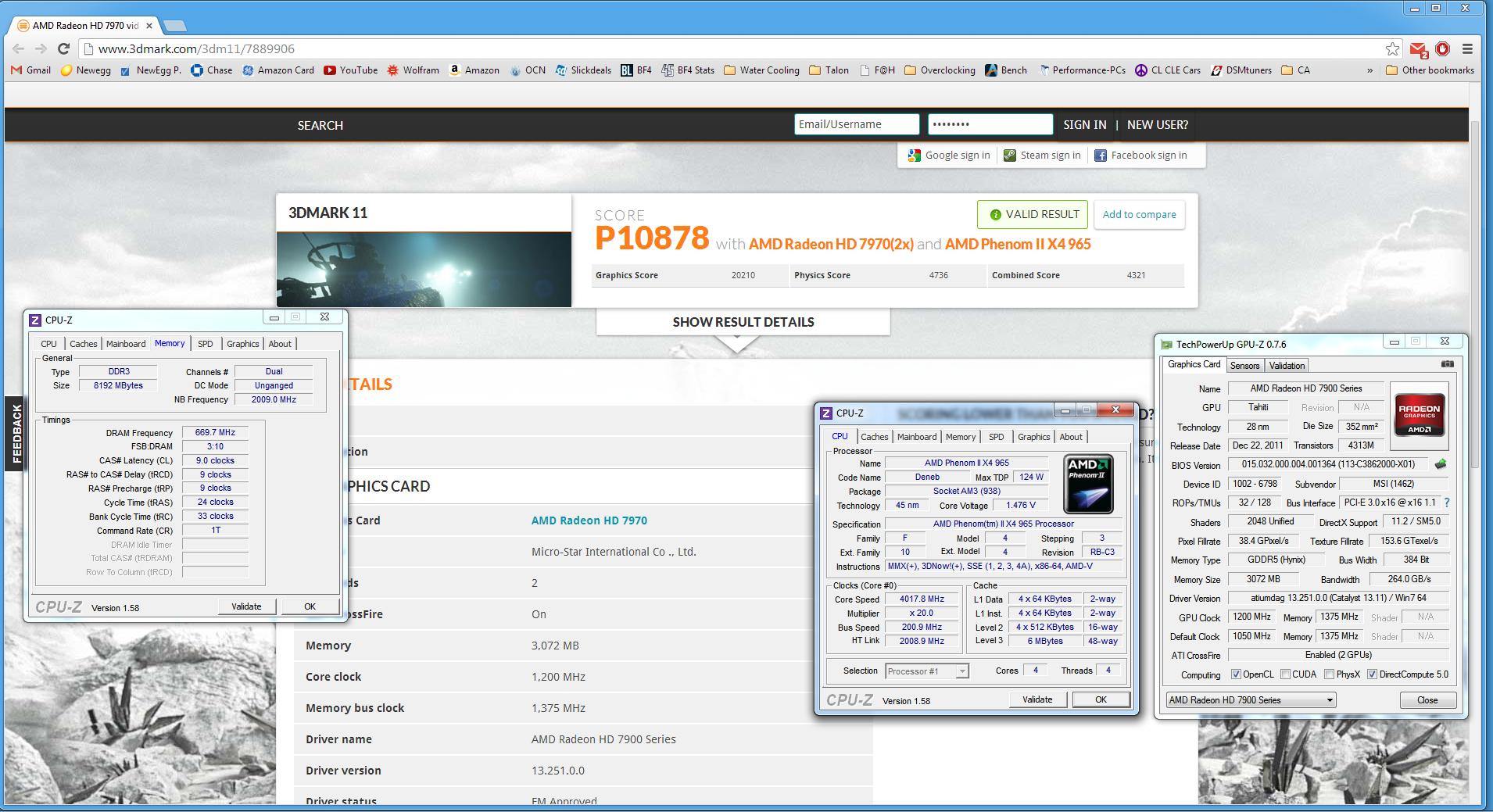The image size is (1493, 812).
Task: Click Validate in the memory CPU-Z window
Action: point(246,606)
